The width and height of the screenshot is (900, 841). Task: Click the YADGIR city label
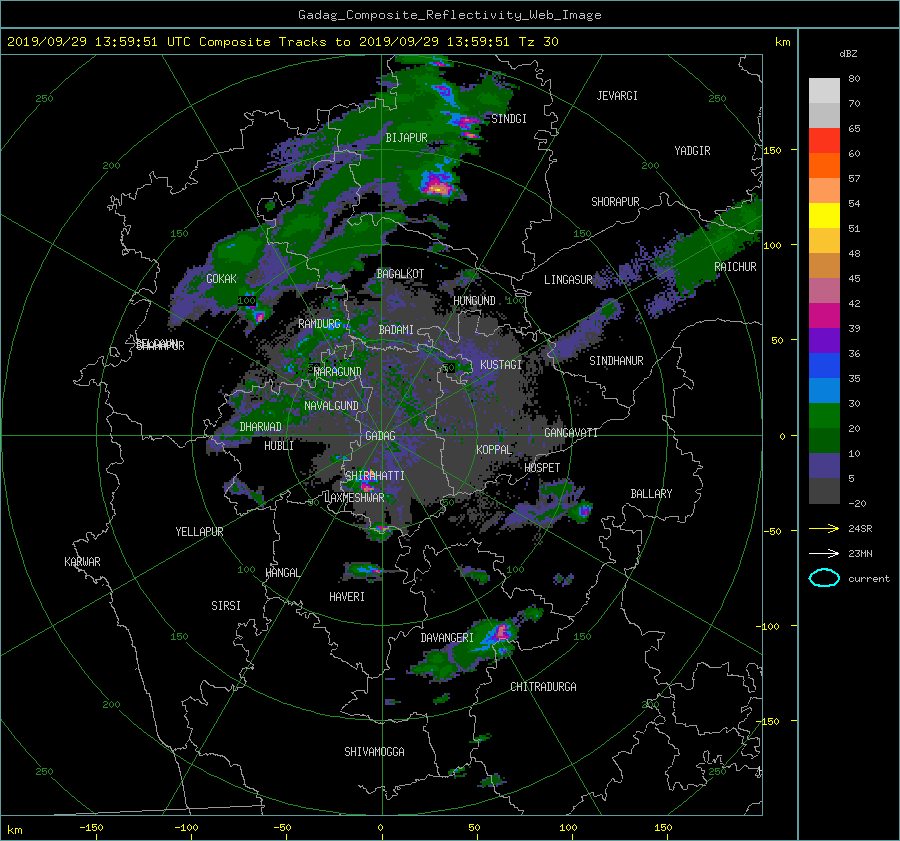692,151
